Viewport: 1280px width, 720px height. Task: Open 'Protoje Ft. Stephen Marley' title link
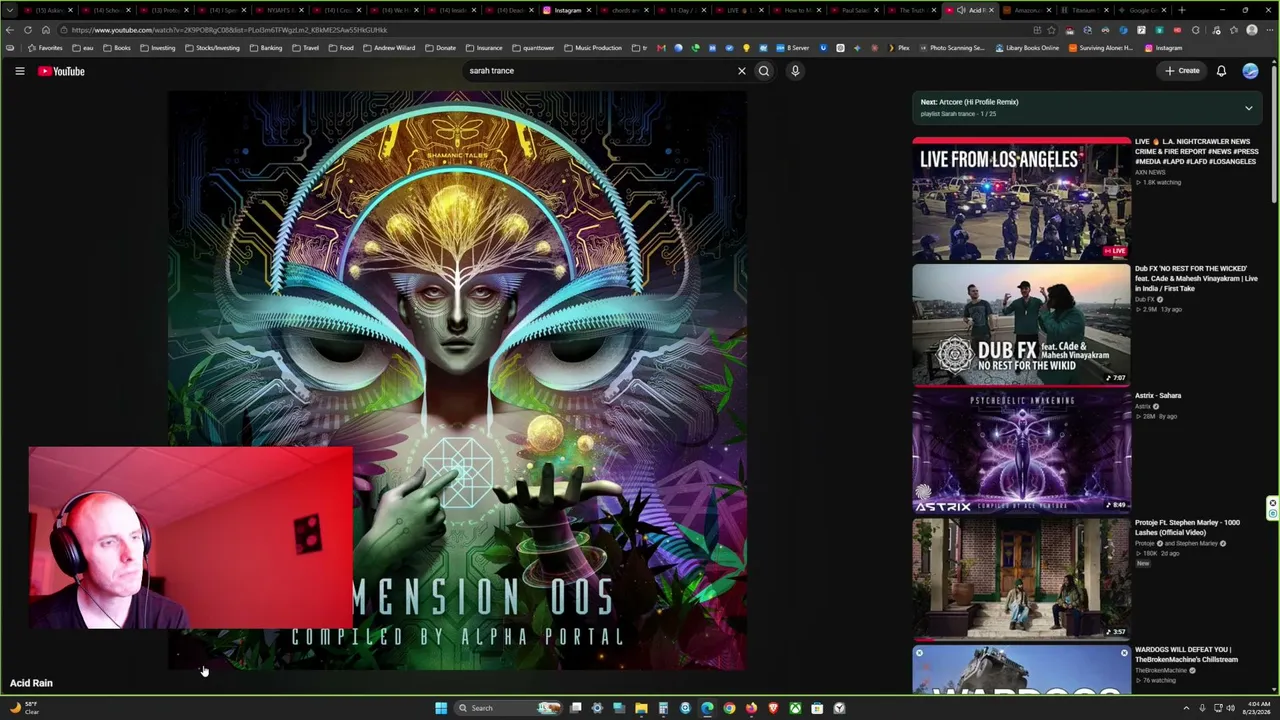(x=1187, y=527)
